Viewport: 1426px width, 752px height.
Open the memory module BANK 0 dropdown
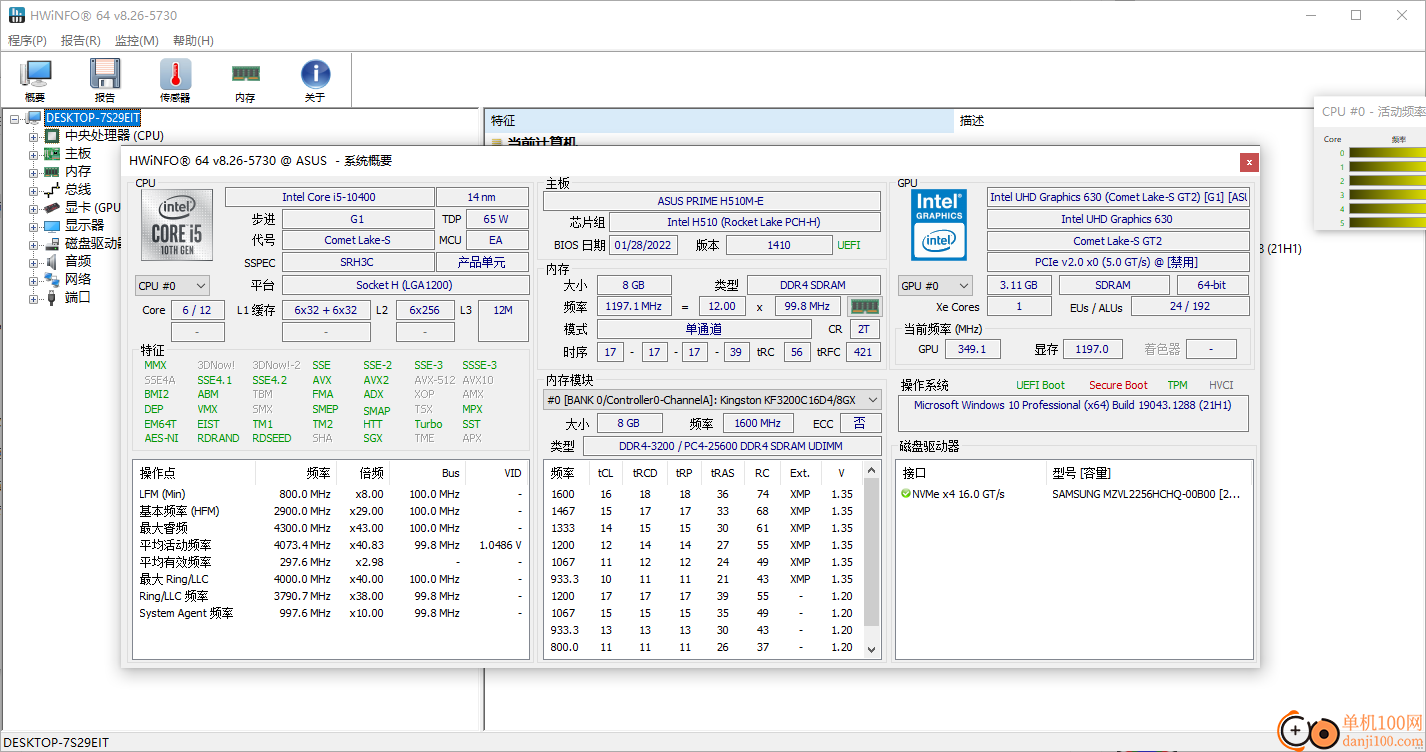pos(712,400)
